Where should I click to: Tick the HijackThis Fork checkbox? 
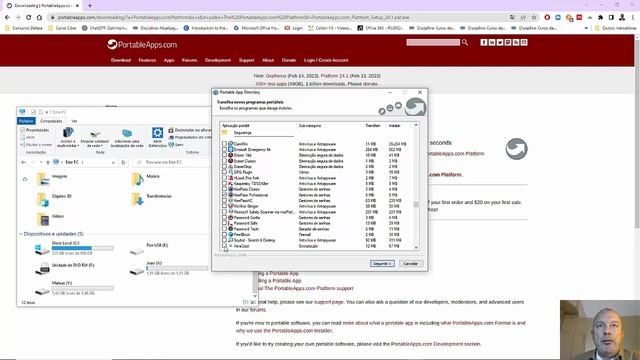pyautogui.click(x=224, y=178)
